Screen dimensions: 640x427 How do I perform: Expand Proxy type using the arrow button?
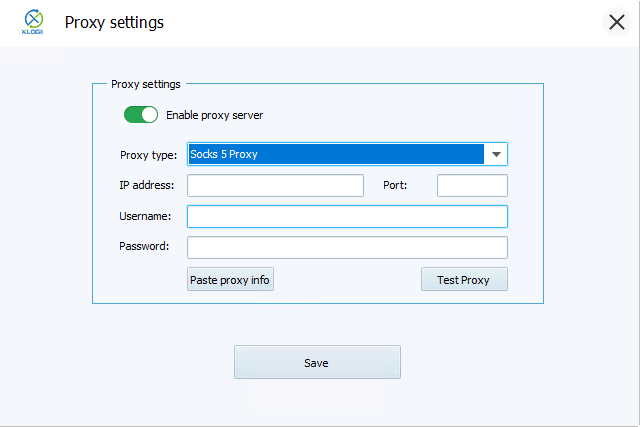pos(496,154)
